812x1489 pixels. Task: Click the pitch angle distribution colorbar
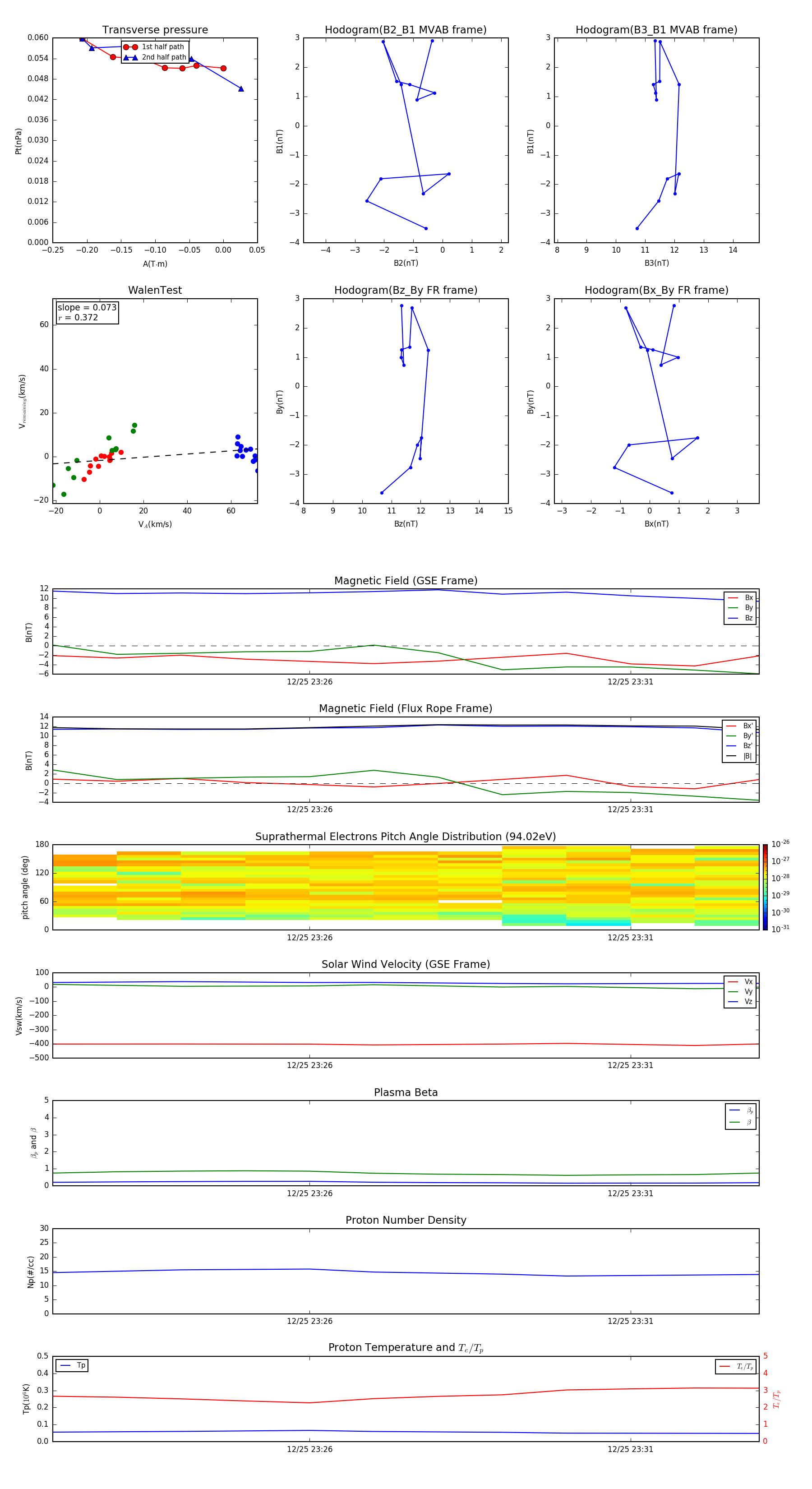click(765, 887)
